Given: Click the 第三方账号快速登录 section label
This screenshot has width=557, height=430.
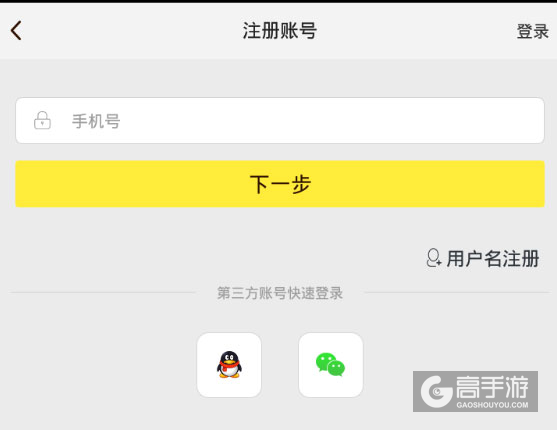Looking at the screenshot, I should pyautogui.click(x=280, y=293).
